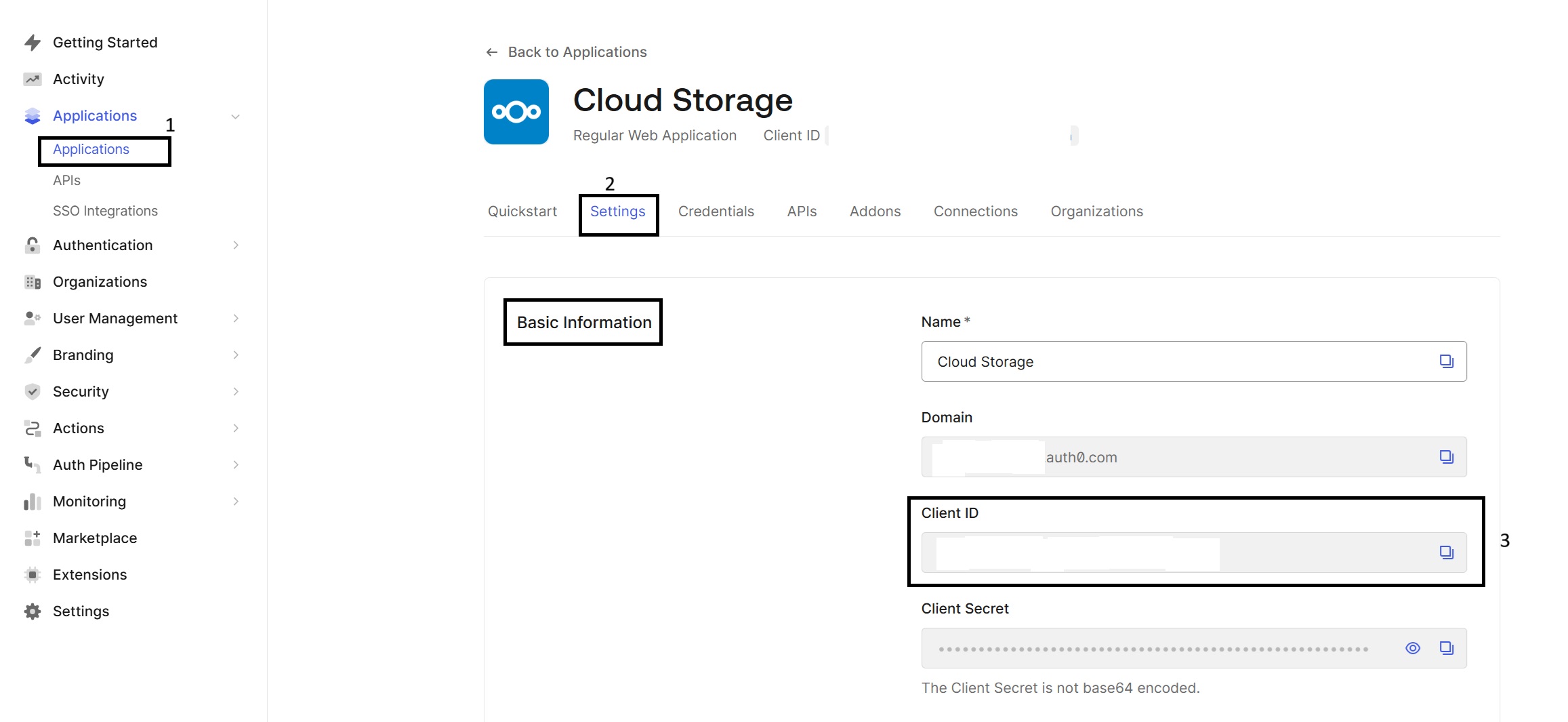Screen dimensions: 1568x722
Task: Switch to the Quickstart tab
Action: coord(522,212)
